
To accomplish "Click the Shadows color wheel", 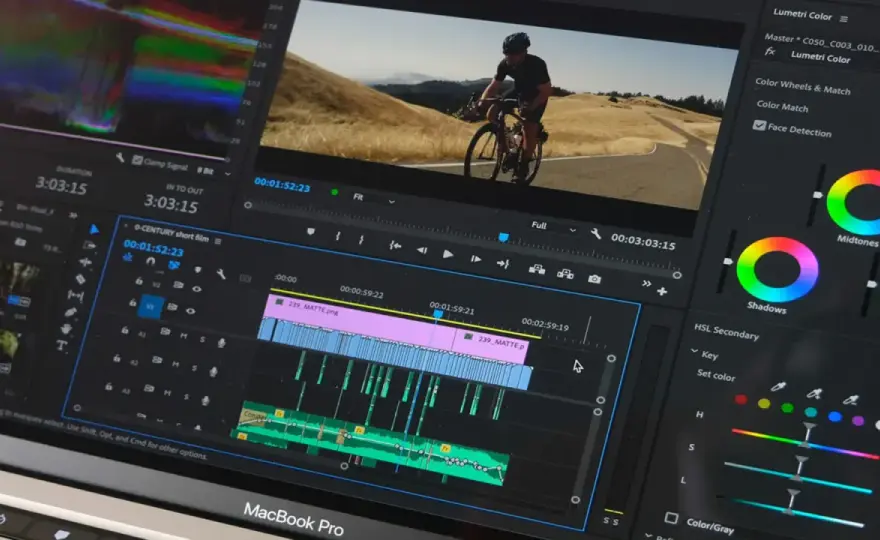I will [x=777, y=269].
